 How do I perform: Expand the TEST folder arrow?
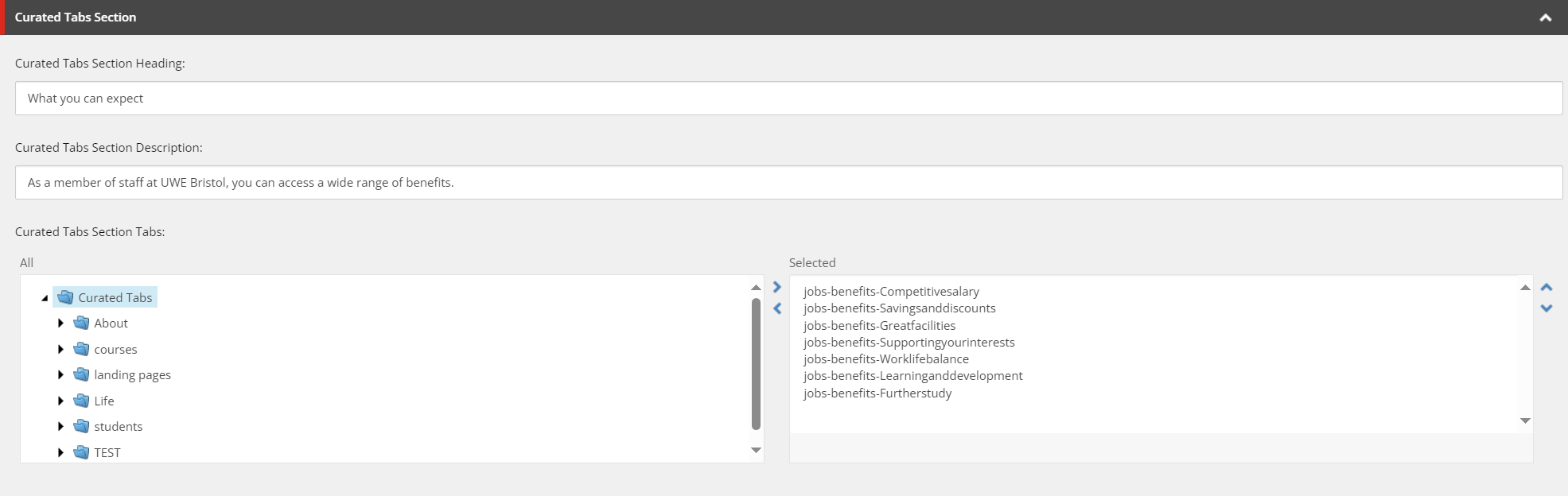click(x=60, y=453)
